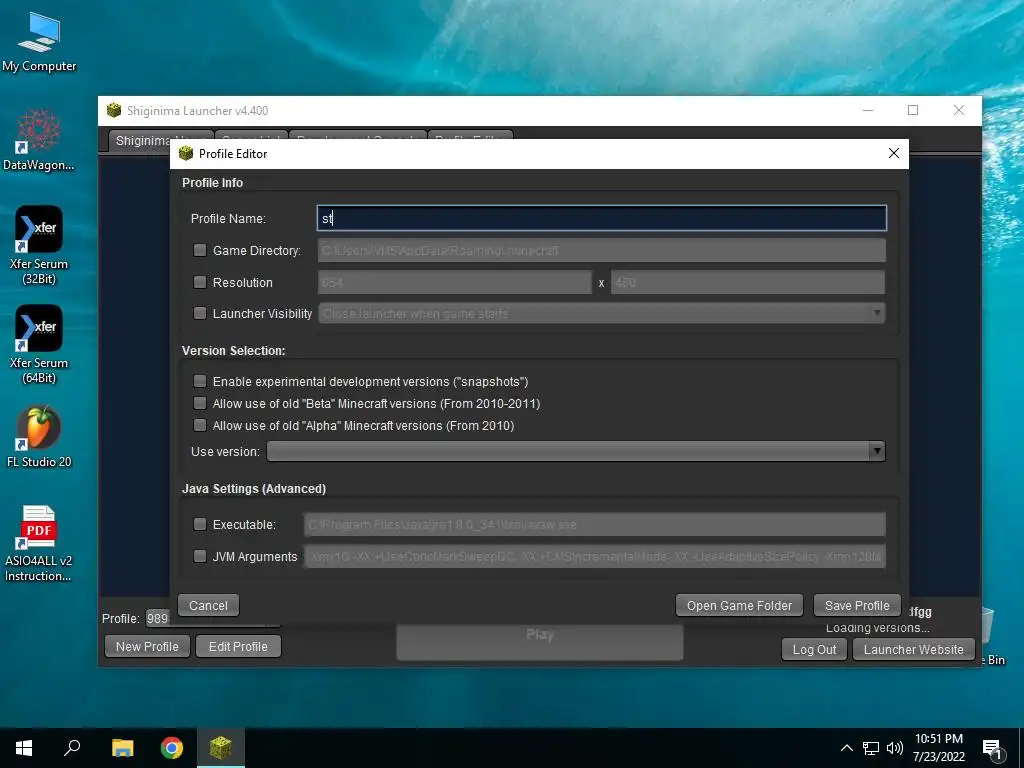Show hidden system tray icons
Screen dimensions: 1024x768
tap(846, 748)
